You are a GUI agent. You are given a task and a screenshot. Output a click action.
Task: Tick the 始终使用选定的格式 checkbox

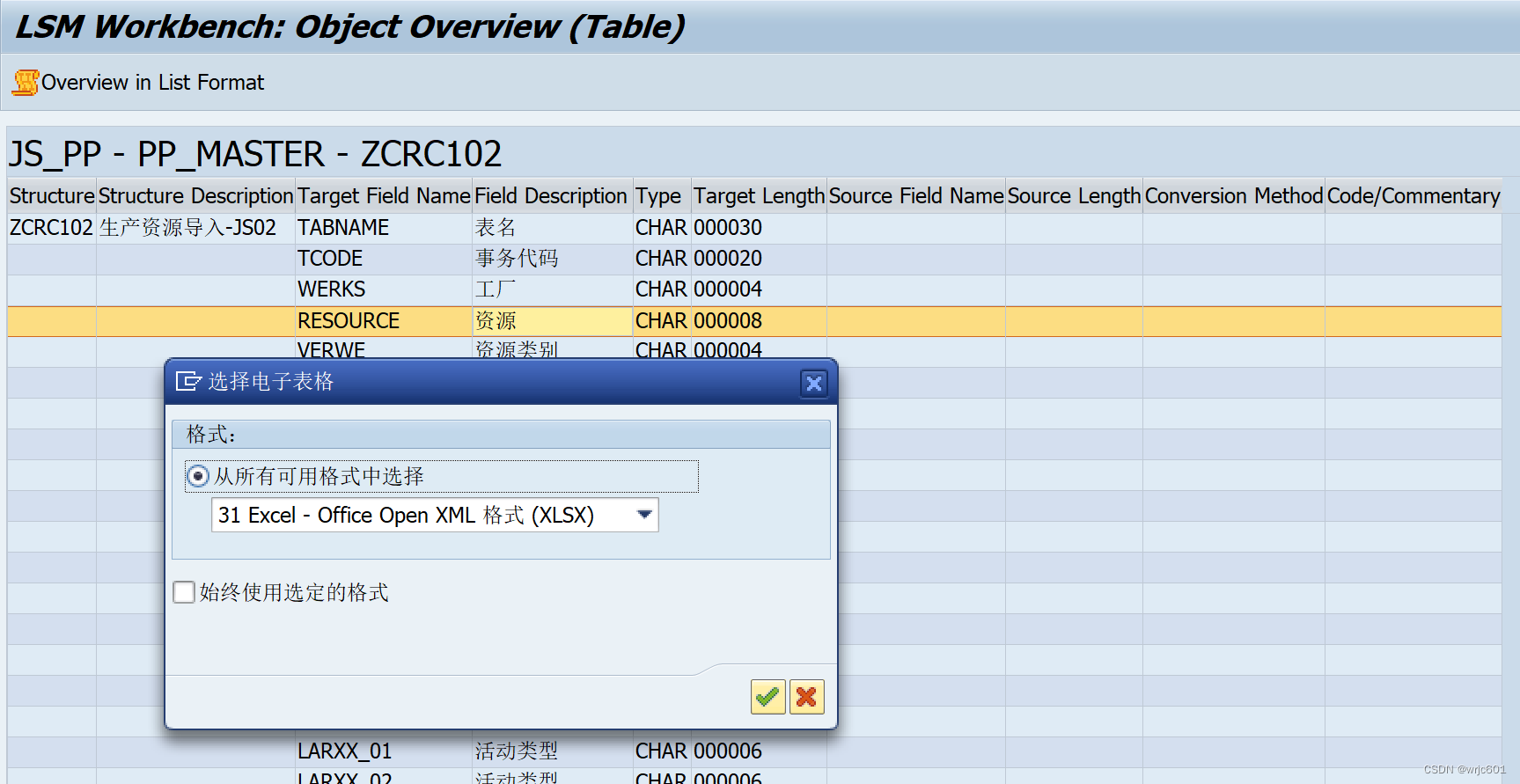coord(184,592)
